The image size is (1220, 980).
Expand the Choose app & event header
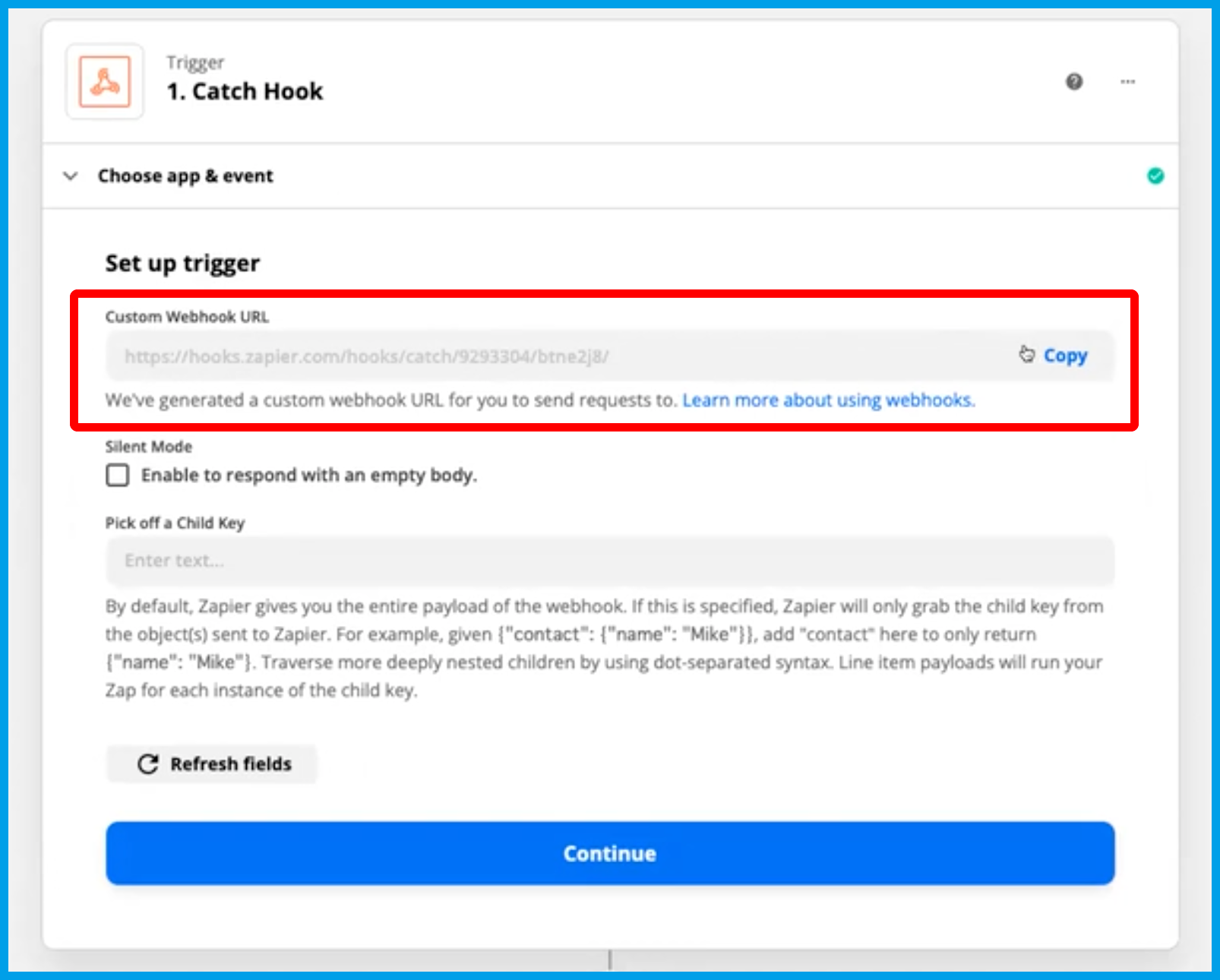pyautogui.click(x=185, y=176)
